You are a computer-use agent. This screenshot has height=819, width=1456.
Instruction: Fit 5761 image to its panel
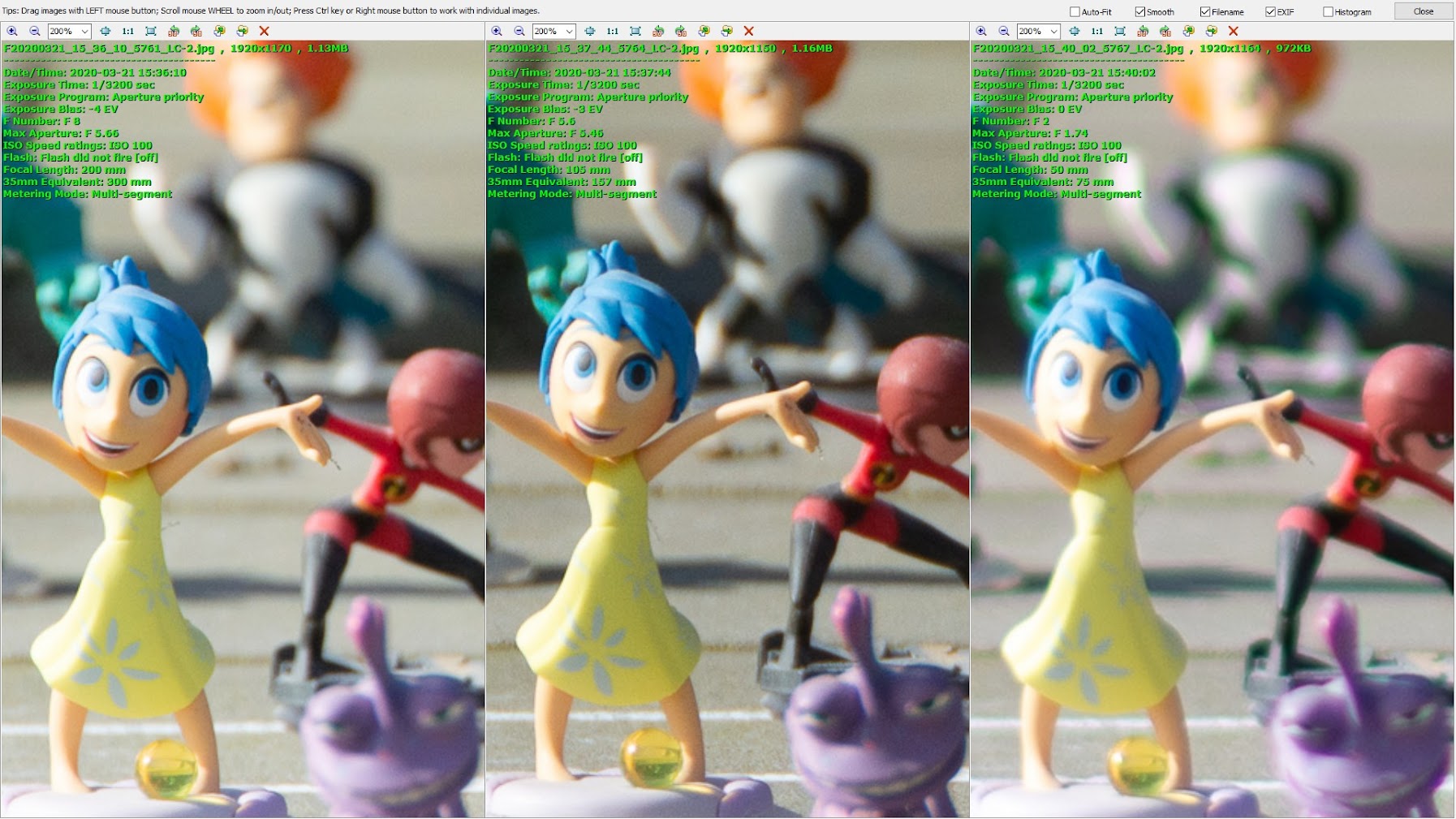[151, 31]
